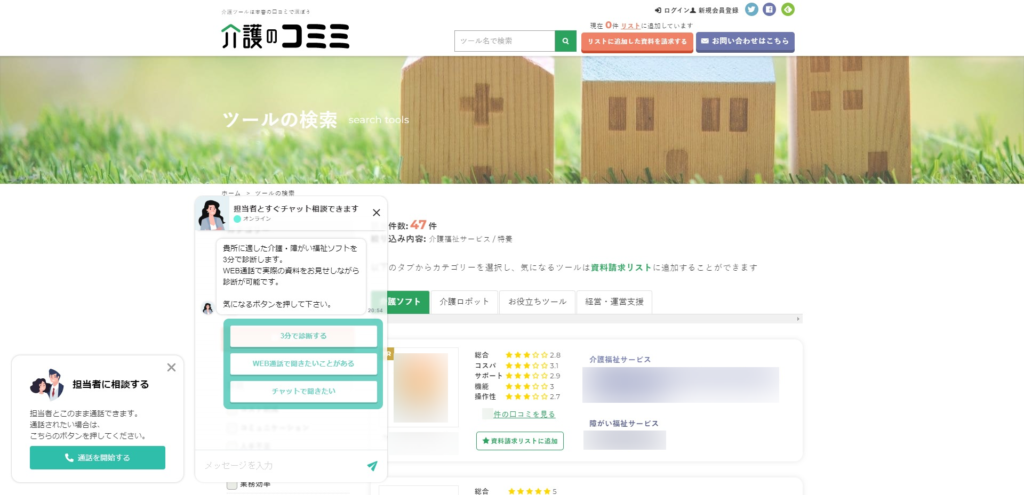The width and height of the screenshot is (1024, 495).
Task: Click 件の口コミを見る review link
Action: coord(524,414)
